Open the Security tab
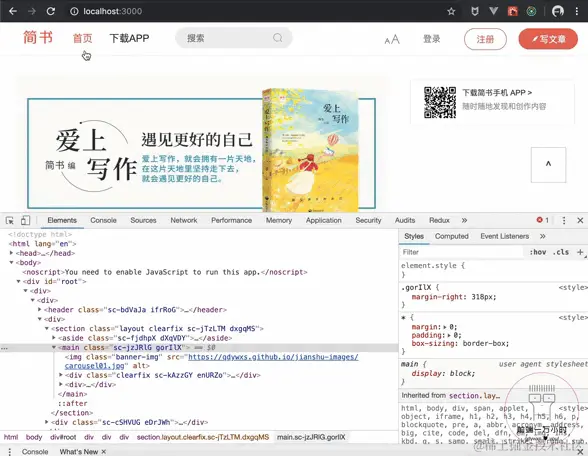Screen dimensions: 588x456 pos(368,220)
